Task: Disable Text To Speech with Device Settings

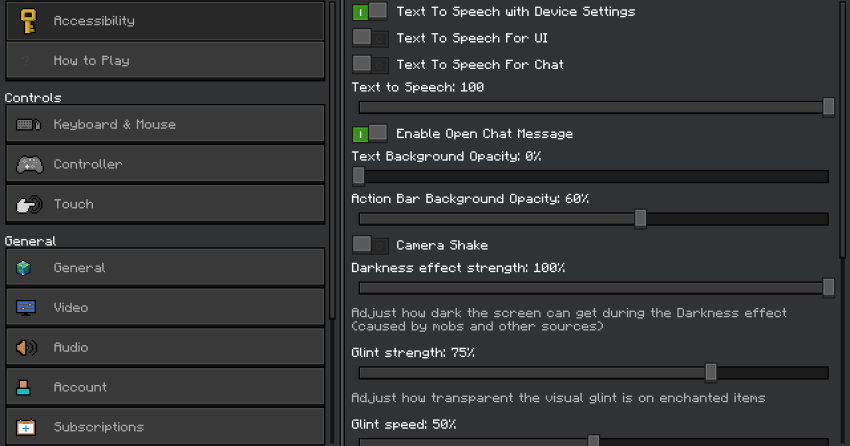Action: click(370, 12)
